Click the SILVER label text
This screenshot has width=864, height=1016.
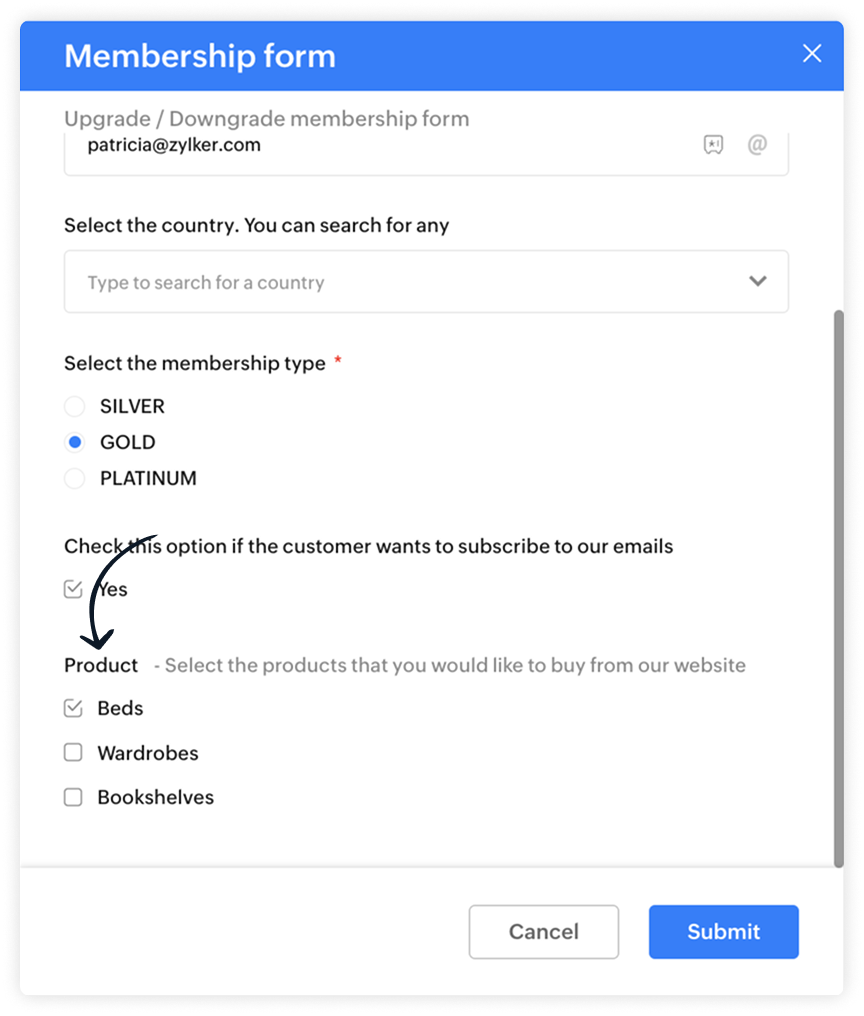[132, 406]
